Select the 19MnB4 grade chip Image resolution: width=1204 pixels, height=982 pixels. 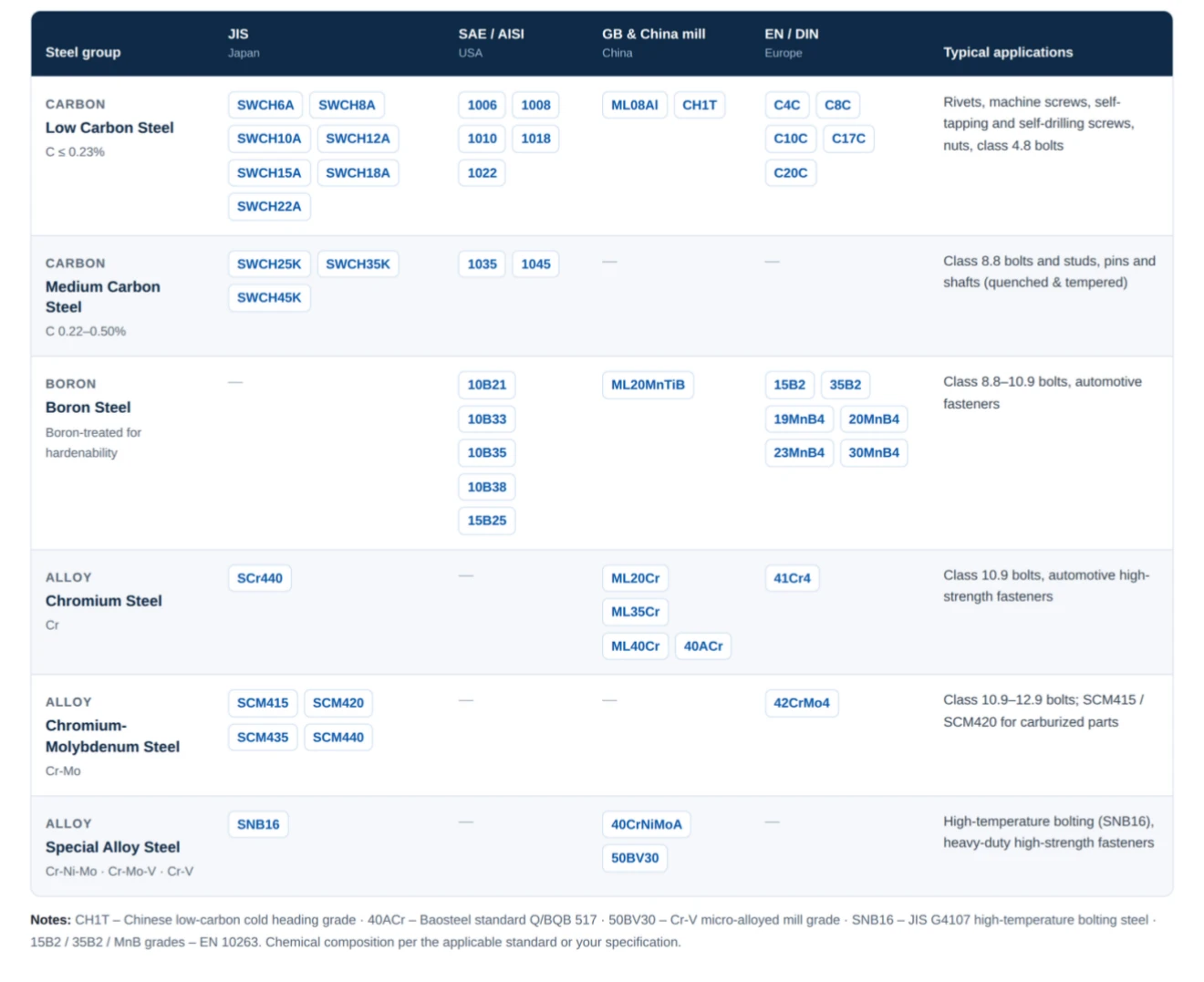coord(799,419)
